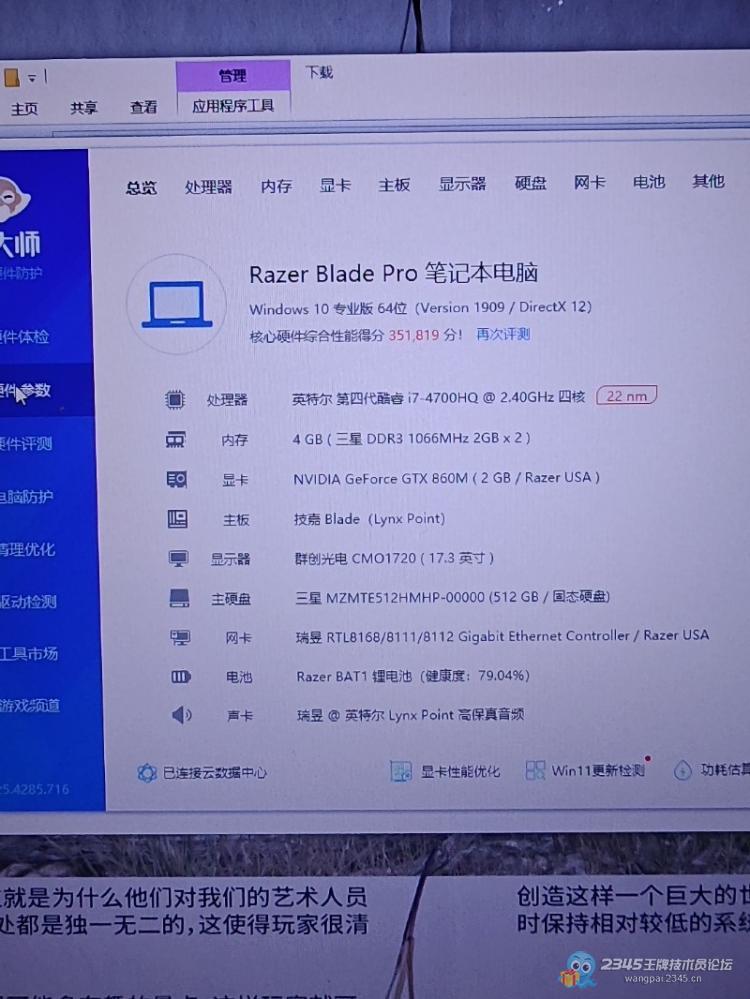Click the sound card speaker icon

pos(181,715)
